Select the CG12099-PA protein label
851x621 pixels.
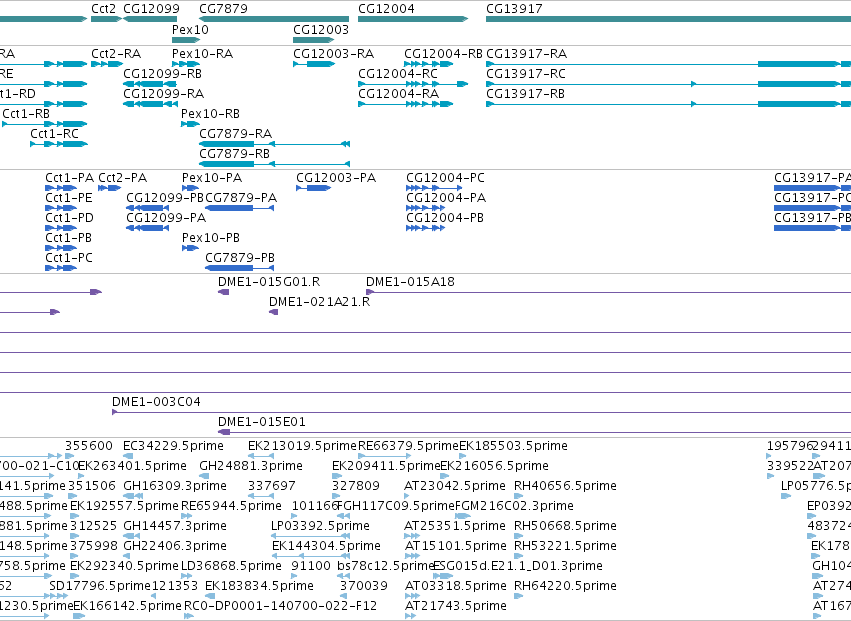coord(166,218)
